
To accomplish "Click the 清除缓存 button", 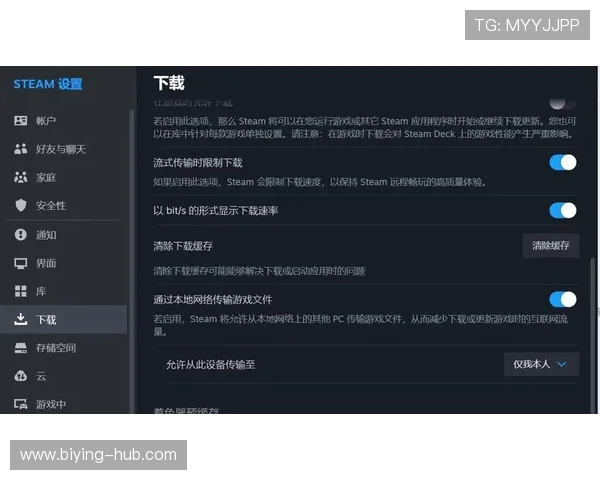I will 551,245.
